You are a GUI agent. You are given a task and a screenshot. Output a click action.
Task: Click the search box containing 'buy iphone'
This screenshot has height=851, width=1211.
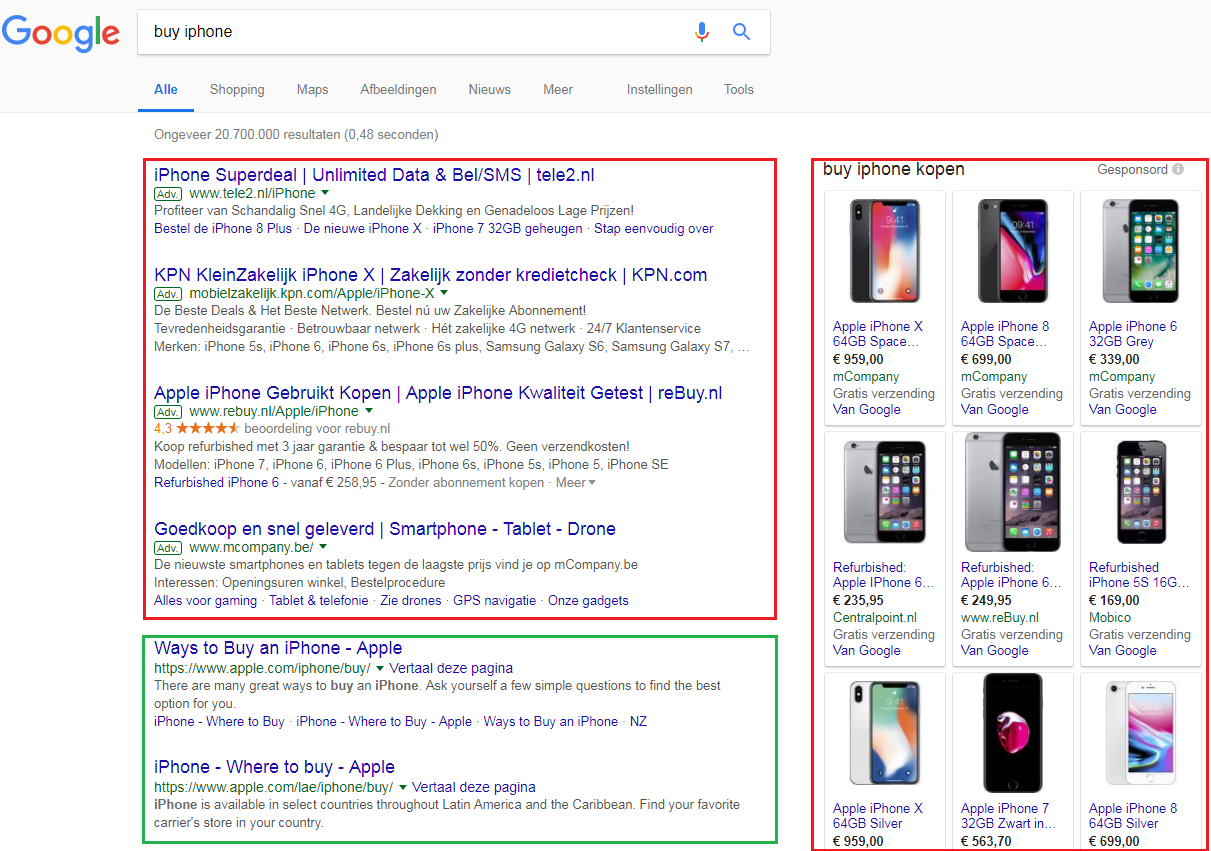tap(420, 32)
